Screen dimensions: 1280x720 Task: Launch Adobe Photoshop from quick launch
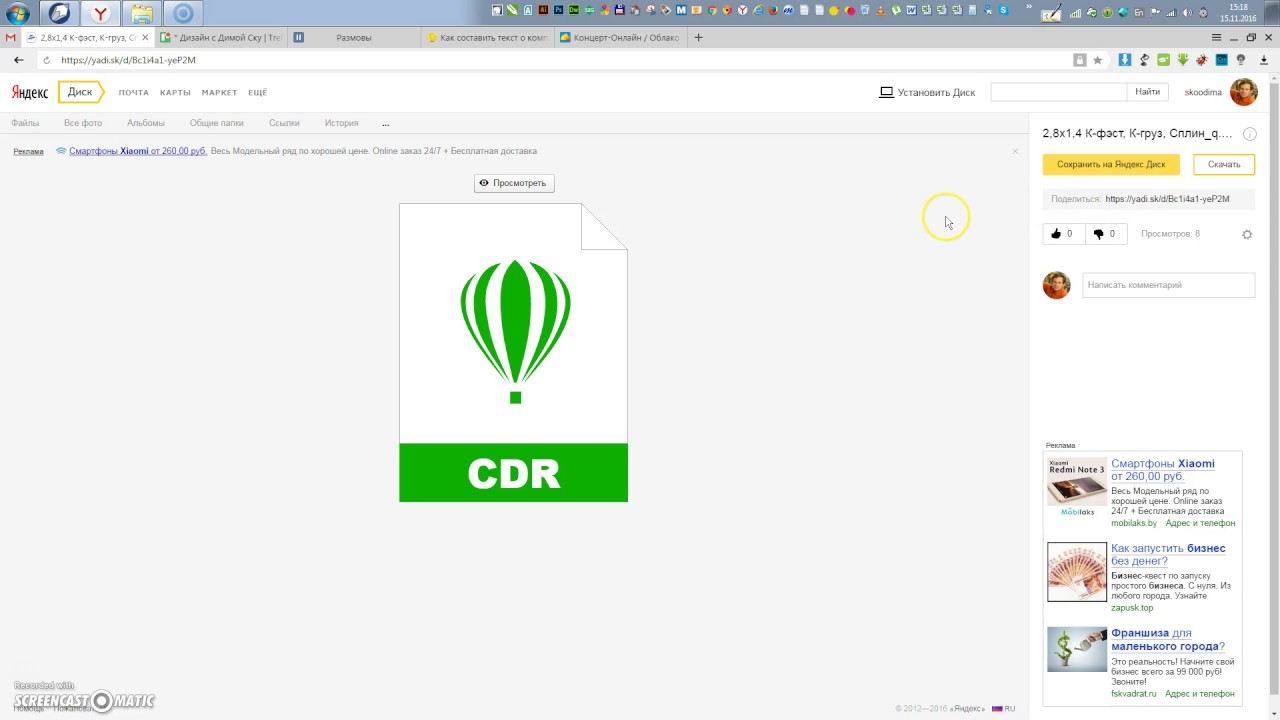click(559, 11)
